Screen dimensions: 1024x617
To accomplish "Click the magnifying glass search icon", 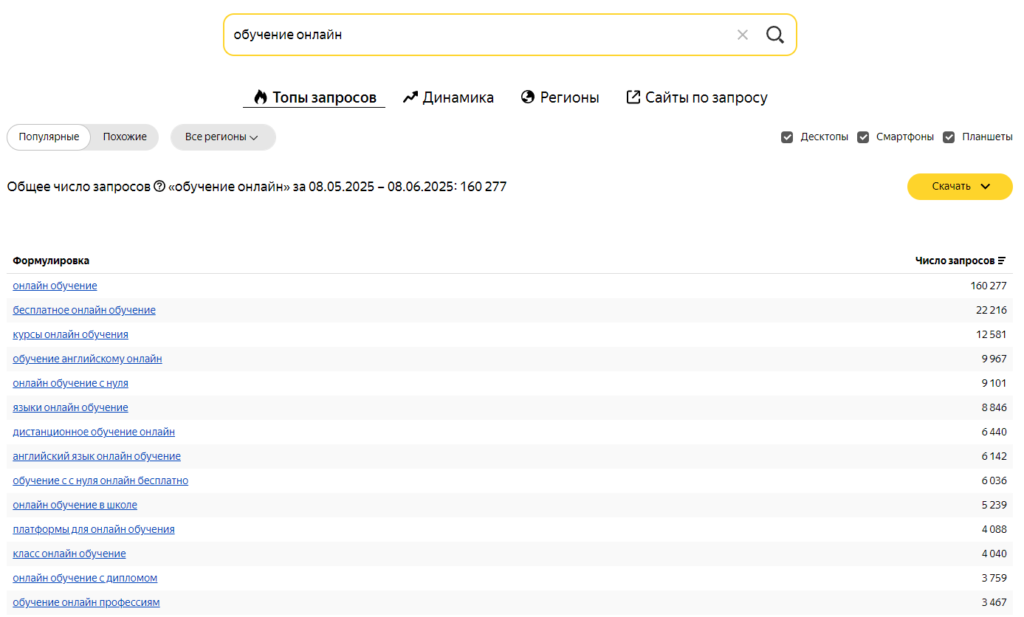I will pyautogui.click(x=775, y=35).
